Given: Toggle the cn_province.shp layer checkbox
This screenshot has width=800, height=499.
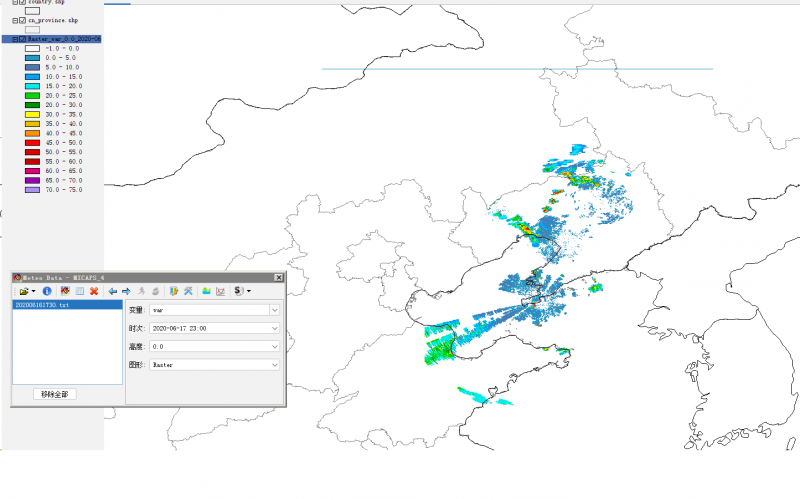Looking at the screenshot, I should [x=21, y=20].
